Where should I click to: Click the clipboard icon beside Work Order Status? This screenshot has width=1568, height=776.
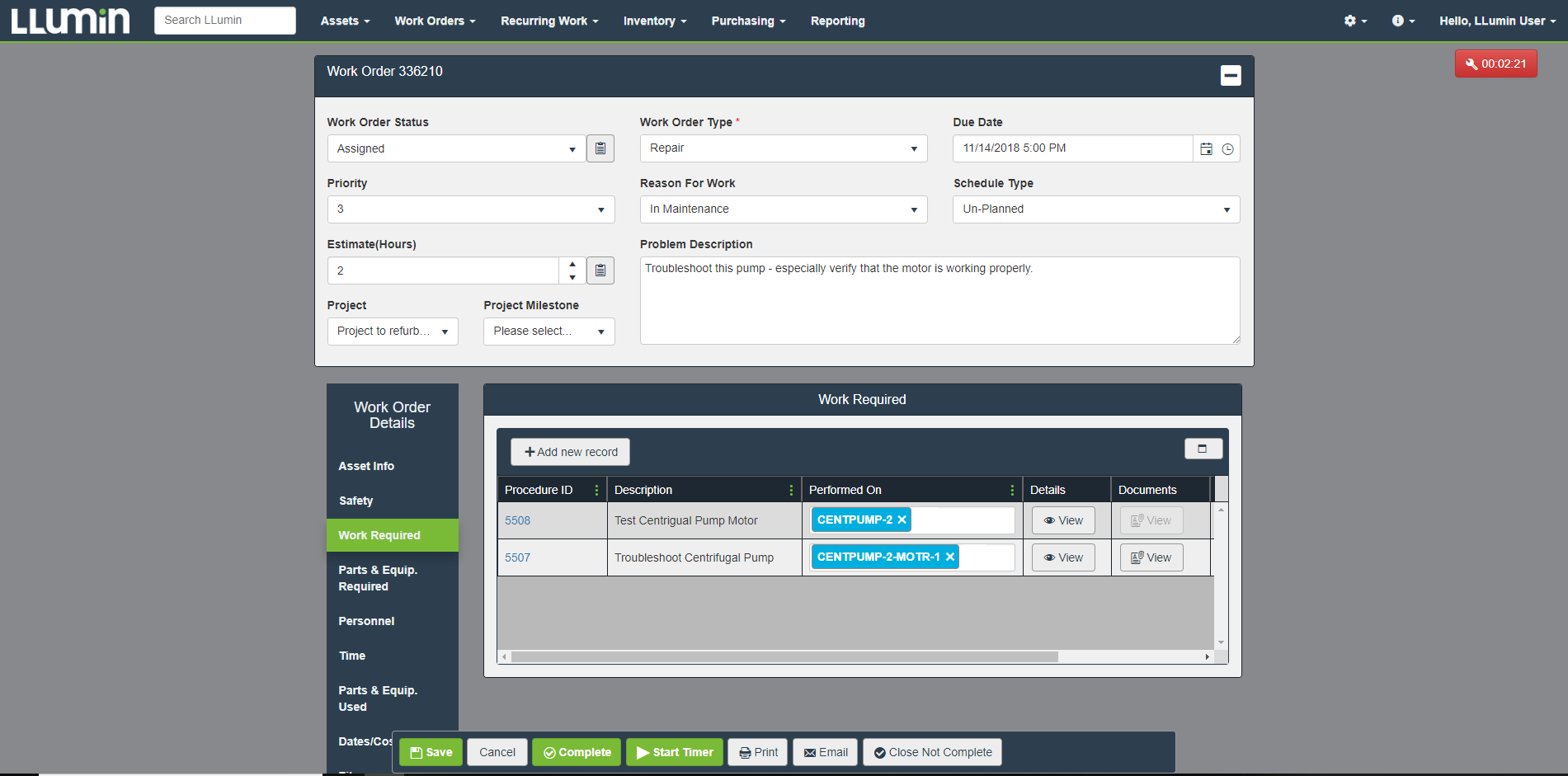coord(600,148)
